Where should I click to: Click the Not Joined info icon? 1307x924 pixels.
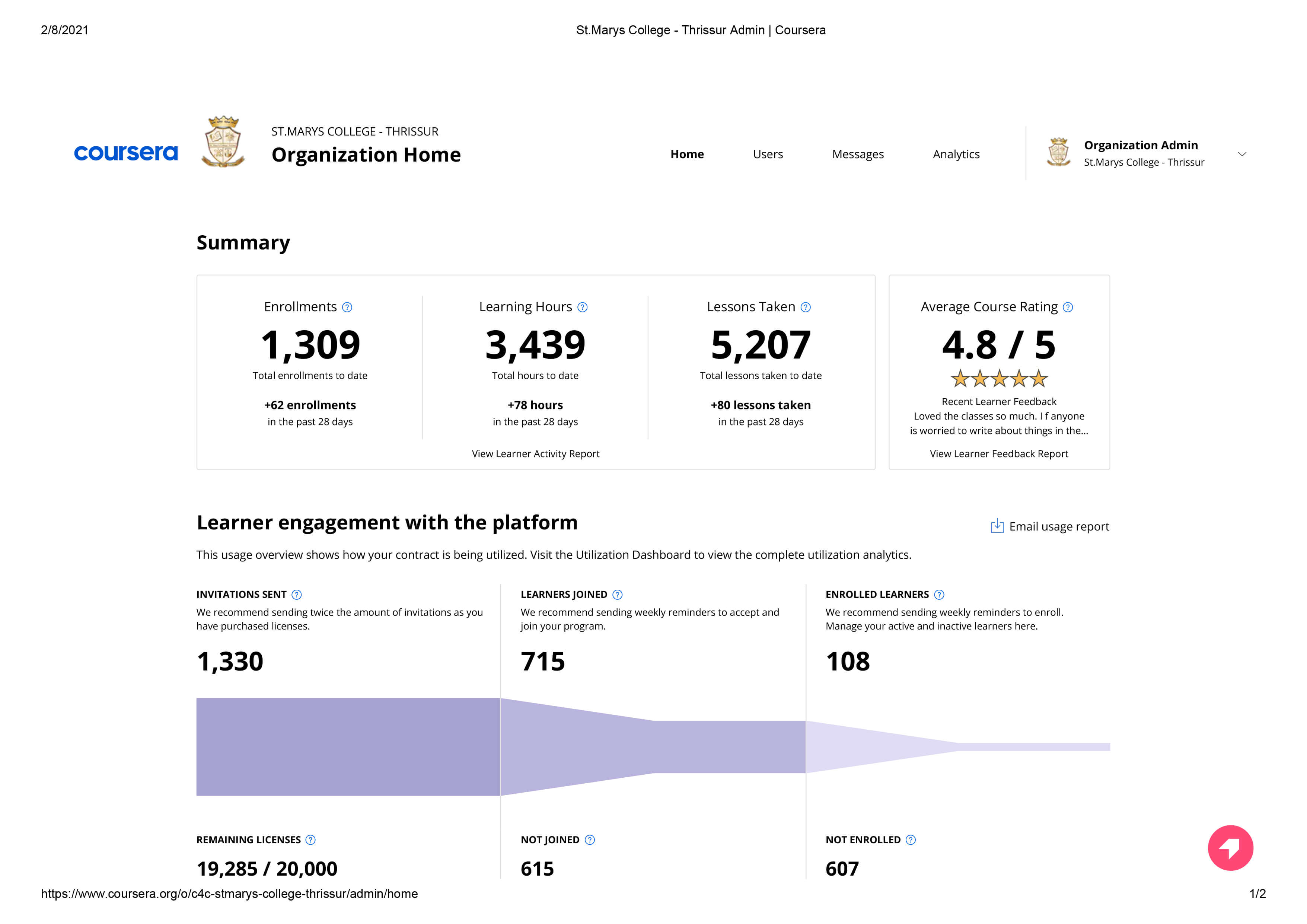point(590,840)
